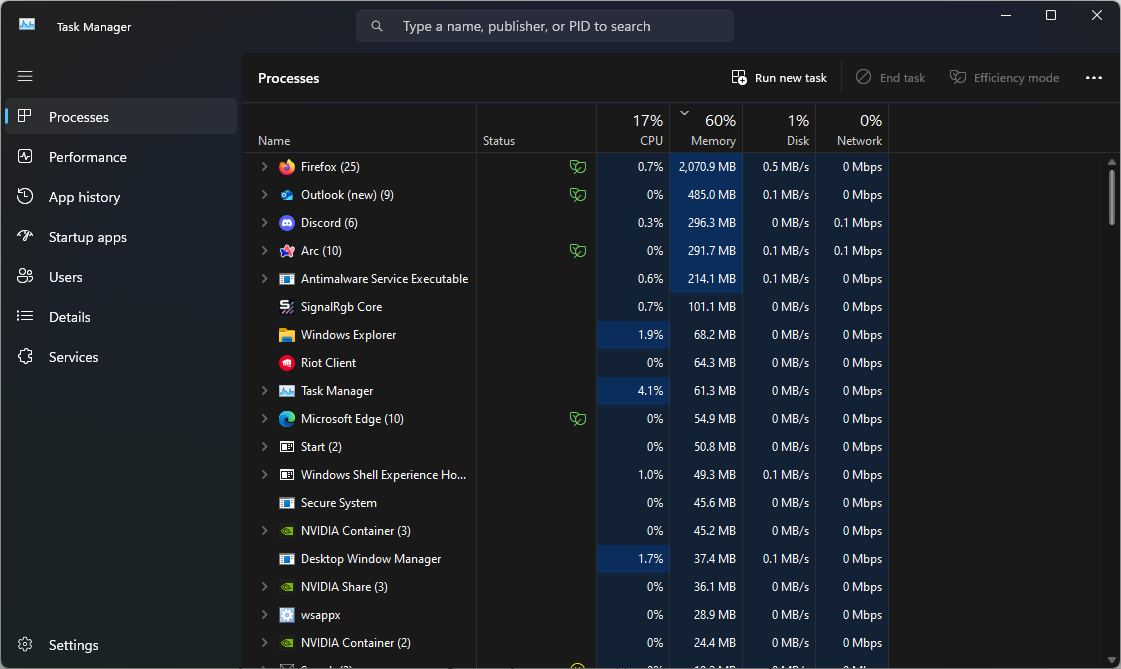The image size is (1121, 669).
Task: Sort by the Status column header
Action: 536,129
